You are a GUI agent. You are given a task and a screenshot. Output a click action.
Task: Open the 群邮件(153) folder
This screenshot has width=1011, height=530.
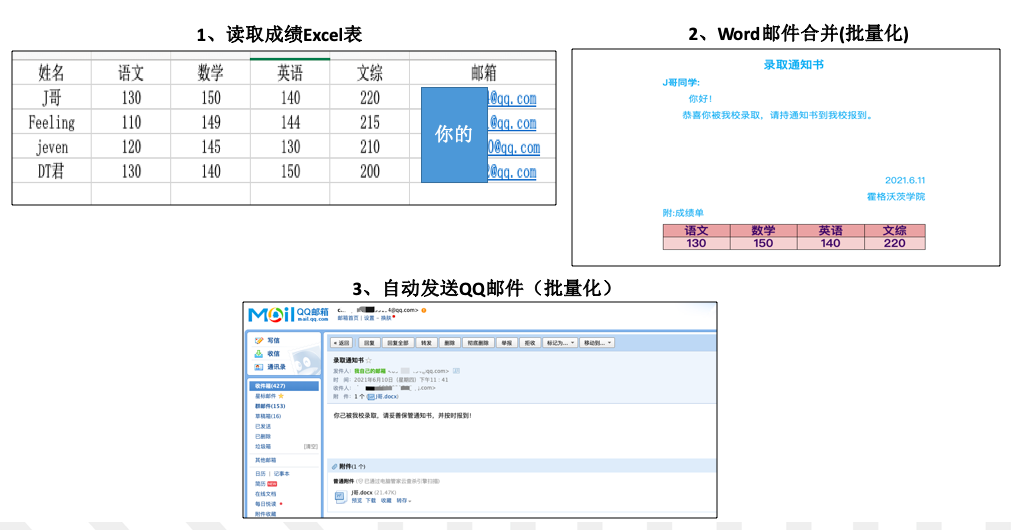270,406
